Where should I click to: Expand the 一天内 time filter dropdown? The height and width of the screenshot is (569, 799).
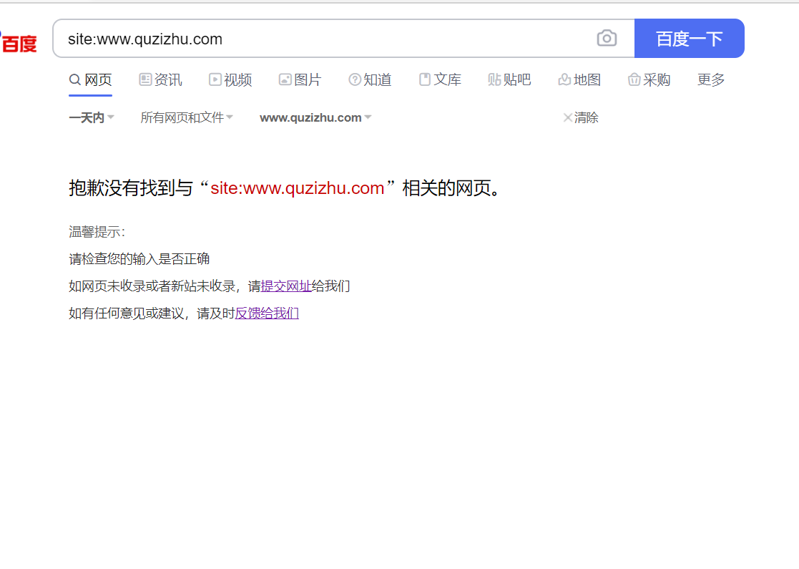91,118
